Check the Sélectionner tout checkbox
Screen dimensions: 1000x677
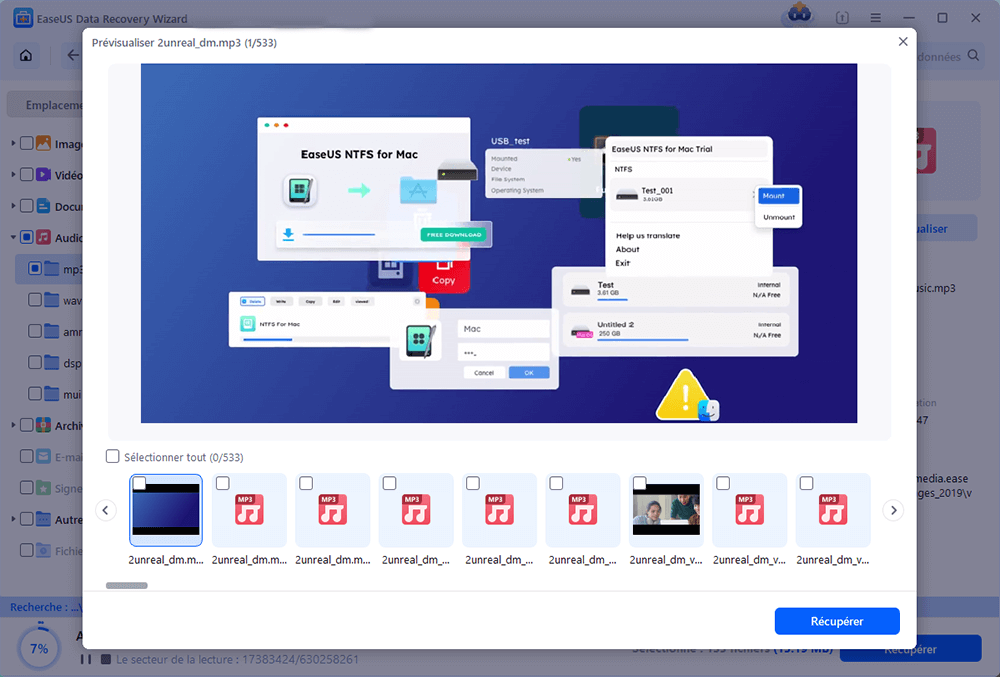tap(112, 455)
